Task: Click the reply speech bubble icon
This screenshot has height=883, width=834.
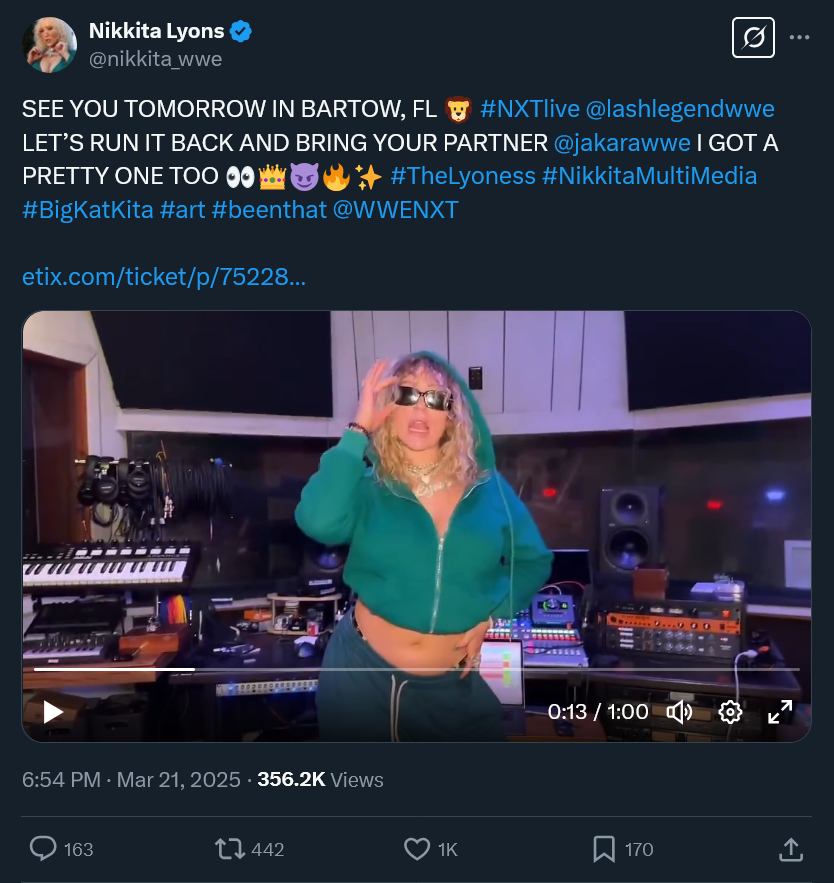Action: pyautogui.click(x=43, y=849)
